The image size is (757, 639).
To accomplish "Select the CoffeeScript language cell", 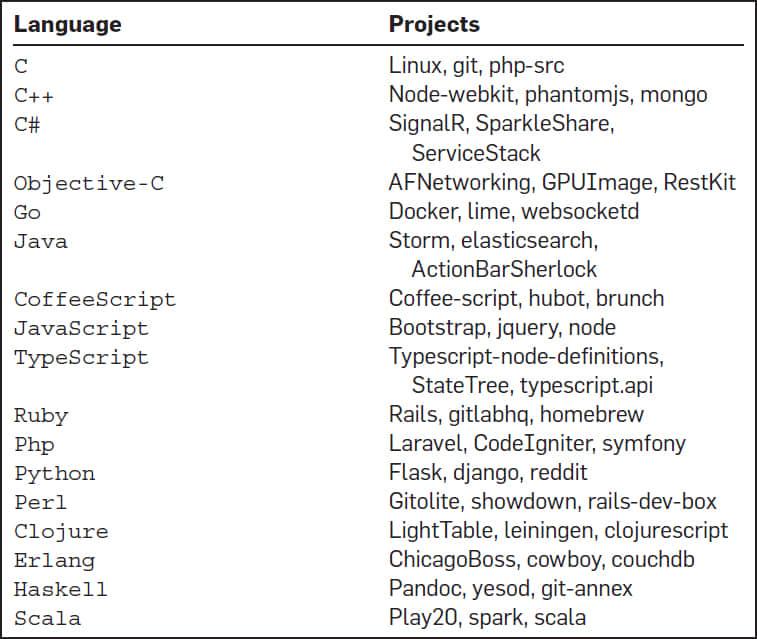I will pos(95,299).
